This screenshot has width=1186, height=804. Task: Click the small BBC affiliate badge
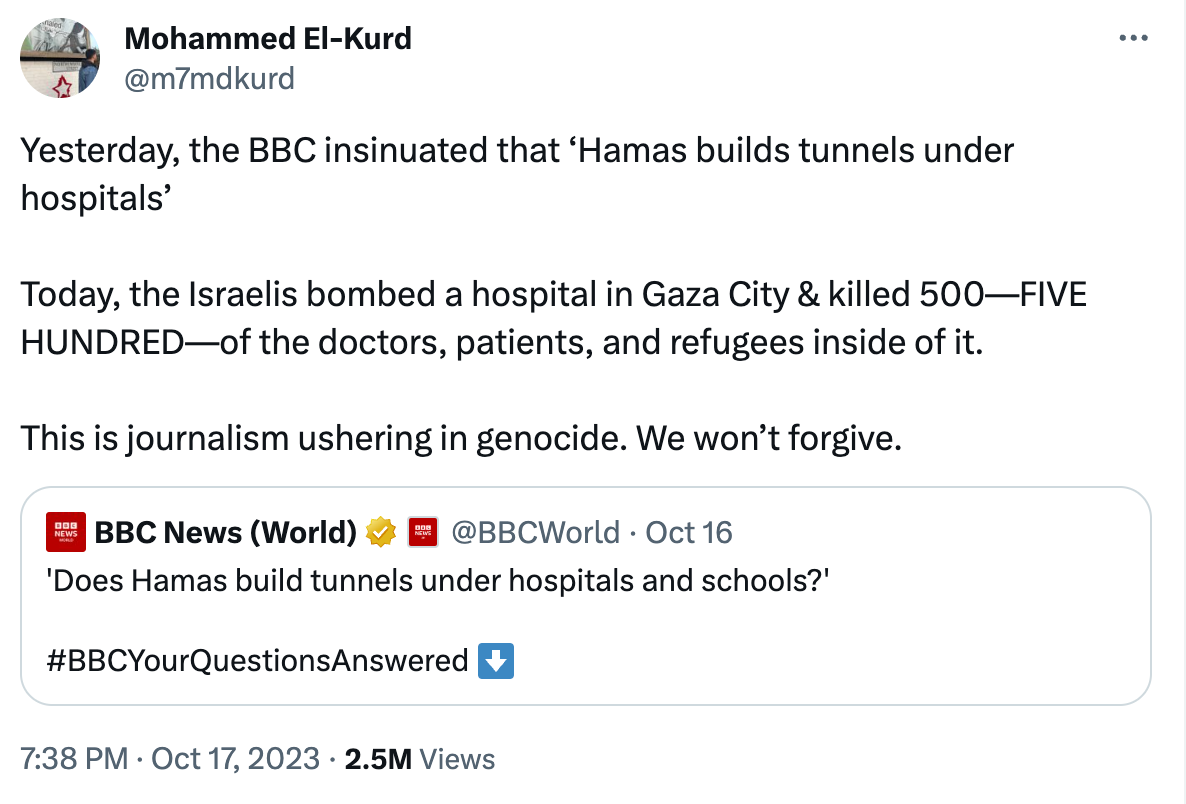pyautogui.click(x=424, y=532)
